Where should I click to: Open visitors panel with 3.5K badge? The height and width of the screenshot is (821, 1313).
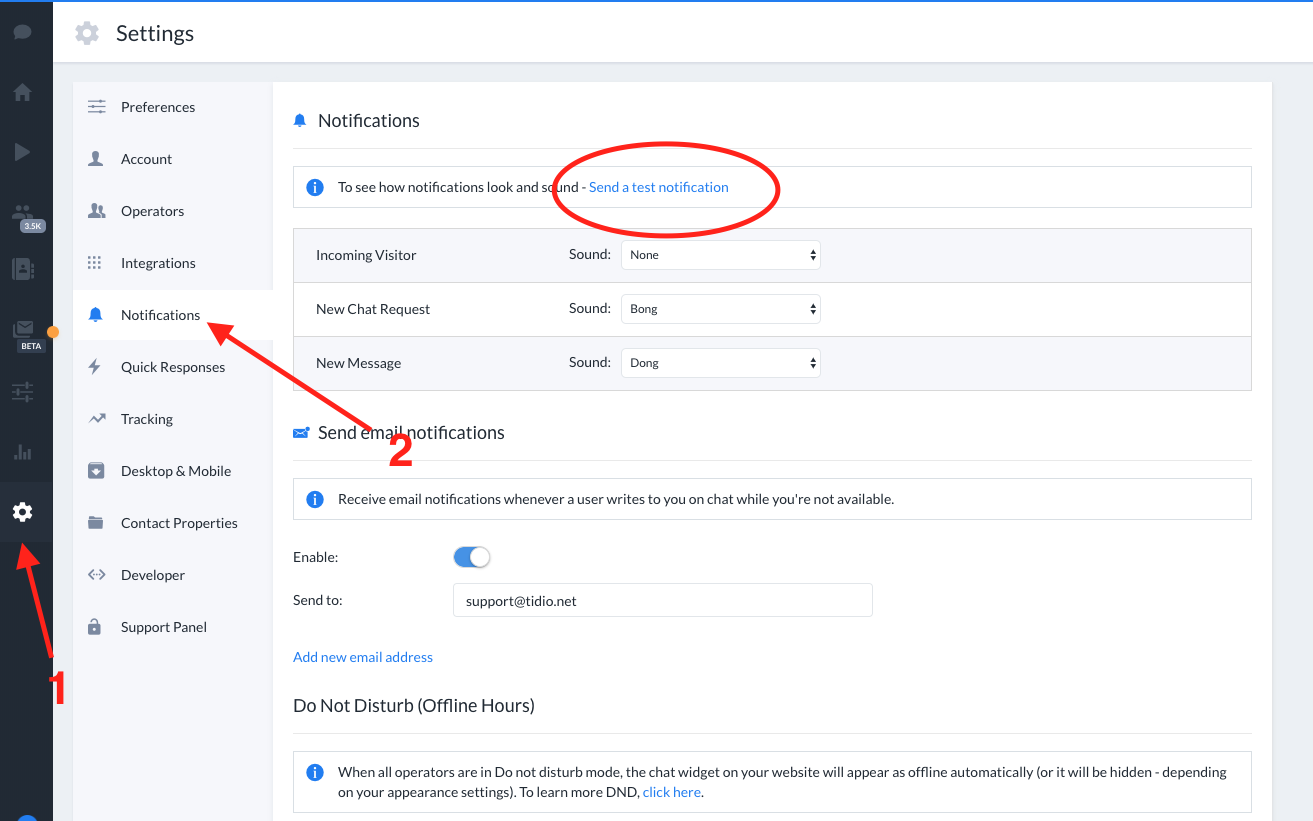point(22,213)
